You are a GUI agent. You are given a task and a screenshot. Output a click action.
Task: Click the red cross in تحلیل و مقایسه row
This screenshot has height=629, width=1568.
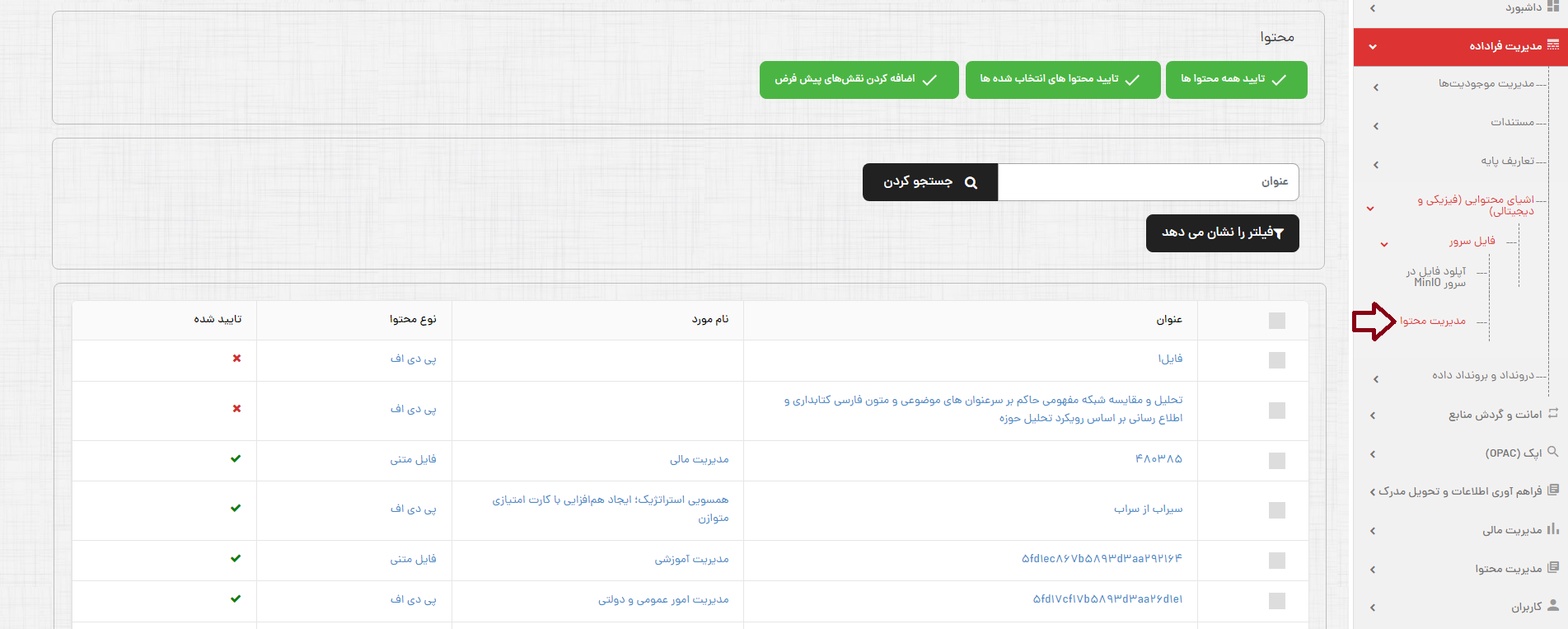pyautogui.click(x=236, y=409)
